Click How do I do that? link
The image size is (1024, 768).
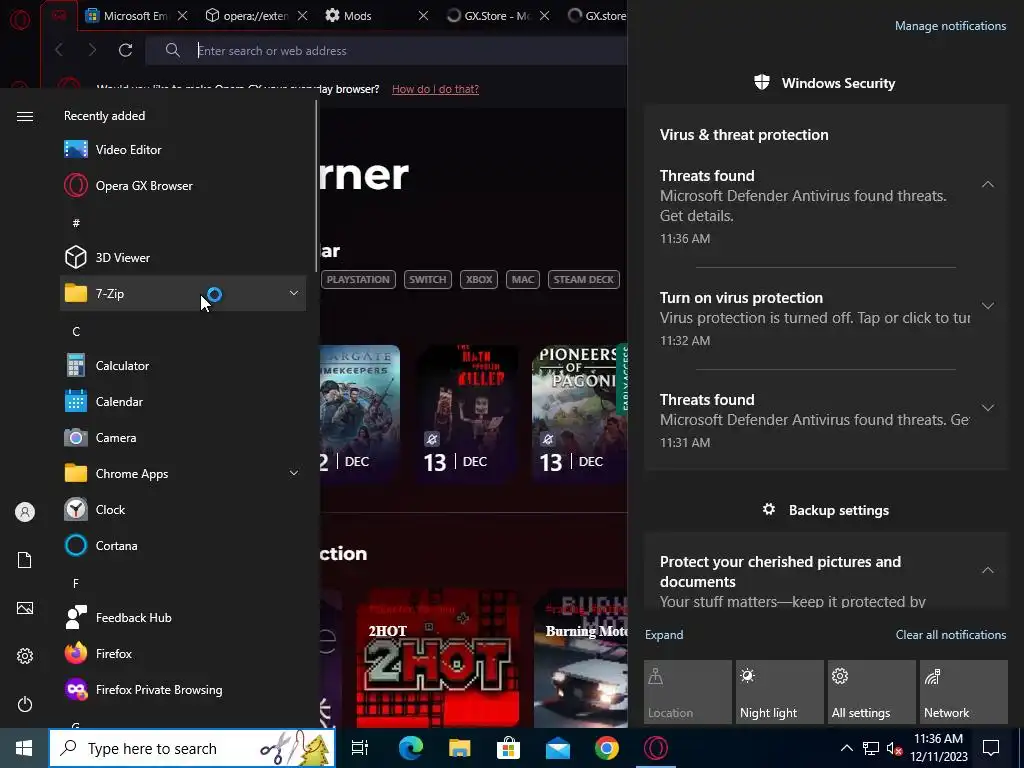(435, 89)
